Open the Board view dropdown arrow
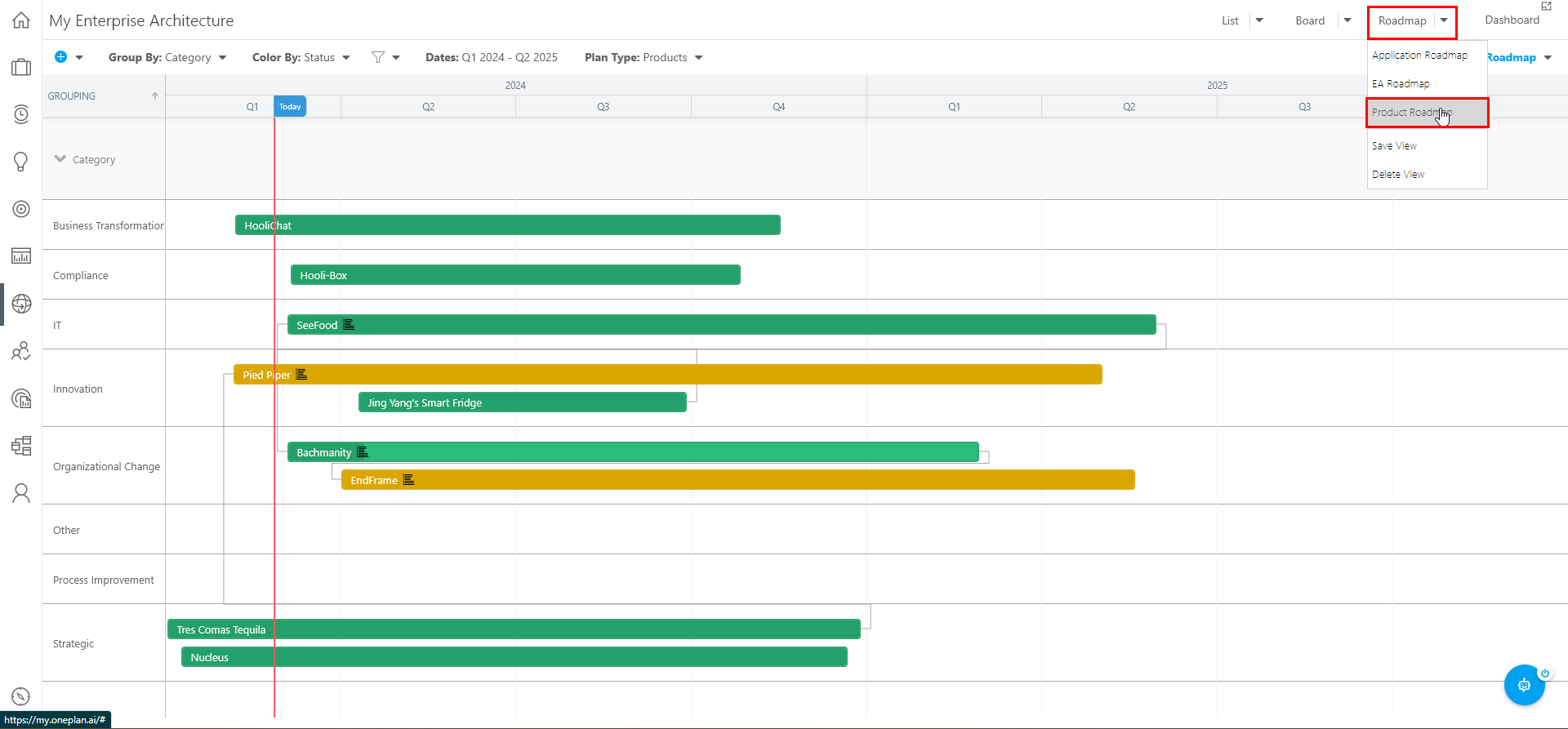This screenshot has height=729, width=1568. tap(1347, 20)
